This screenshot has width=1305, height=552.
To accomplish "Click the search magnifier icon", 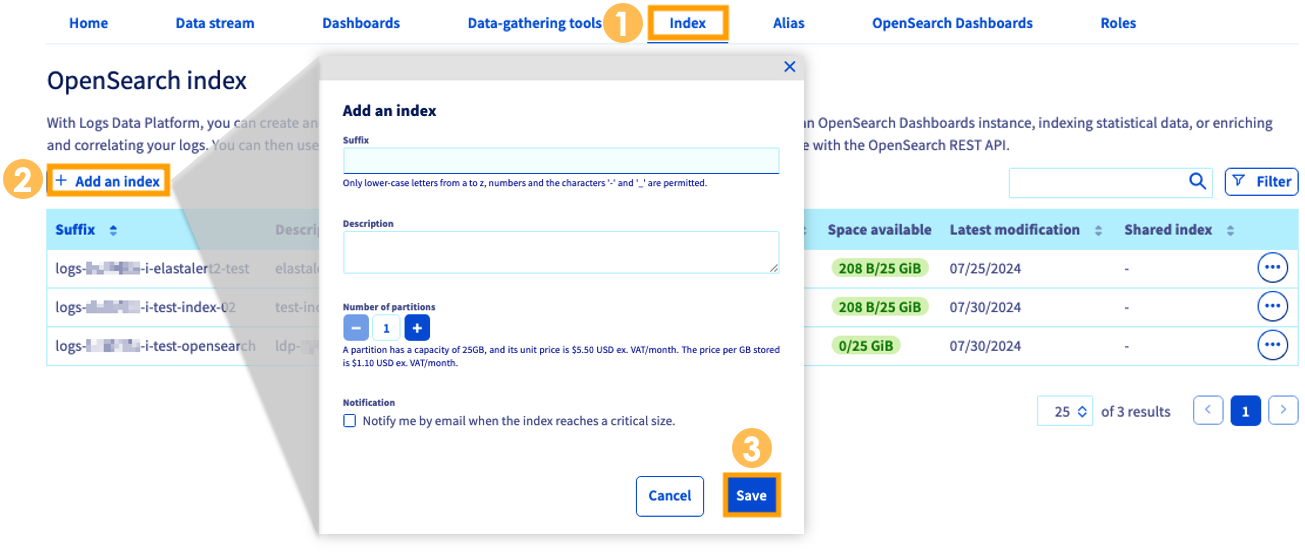I will click(x=1197, y=181).
